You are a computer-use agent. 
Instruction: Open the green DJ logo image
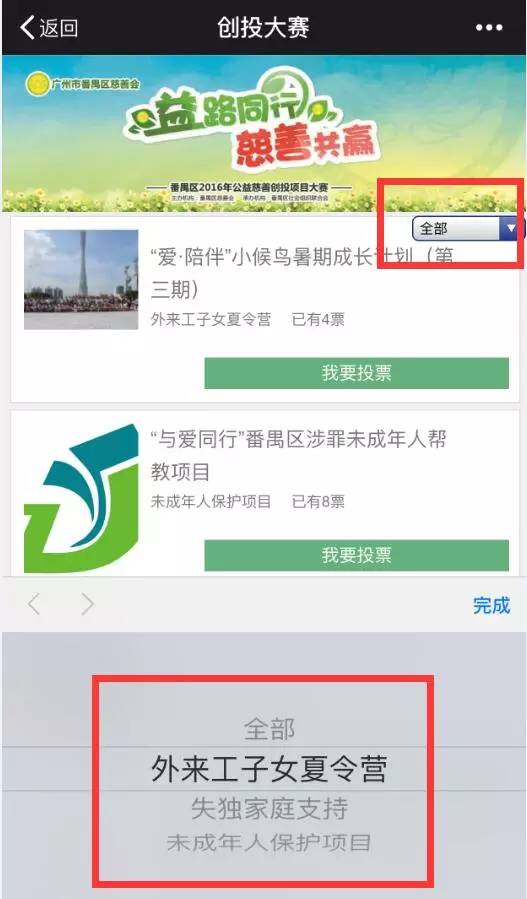coord(81,498)
